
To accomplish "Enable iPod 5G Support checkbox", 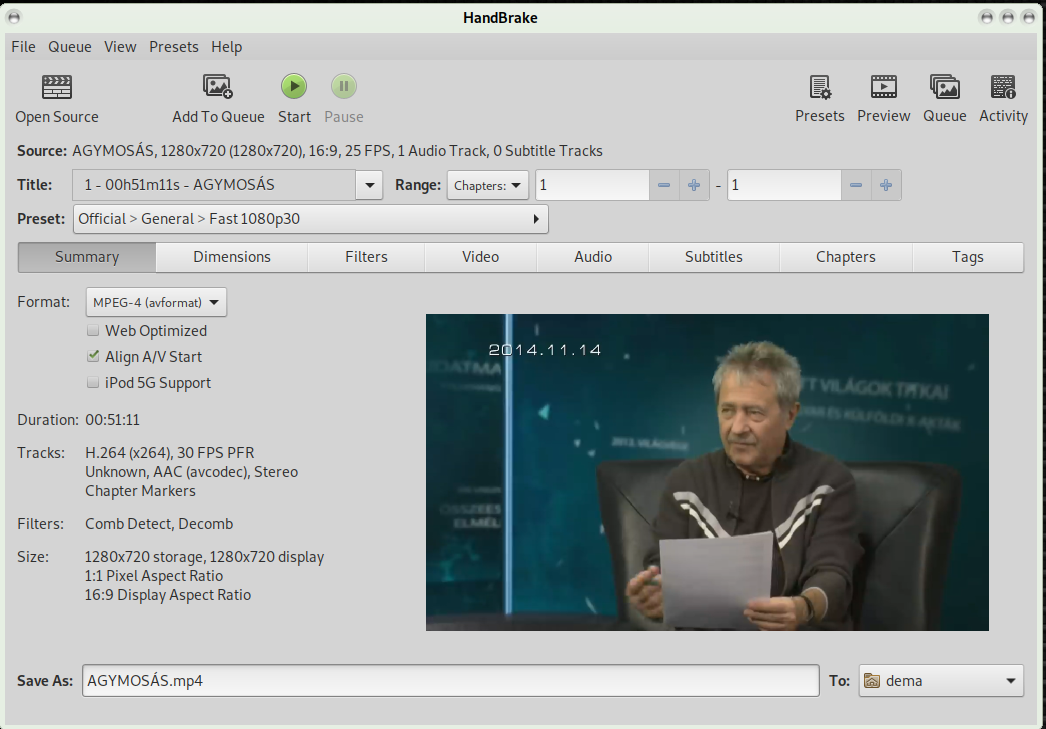I will click(93, 383).
